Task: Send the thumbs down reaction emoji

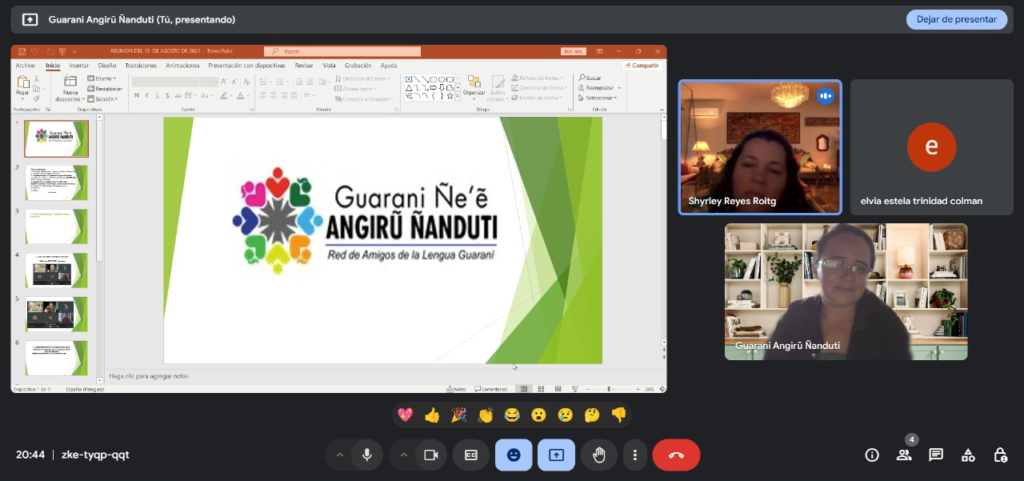Action: pos(618,415)
